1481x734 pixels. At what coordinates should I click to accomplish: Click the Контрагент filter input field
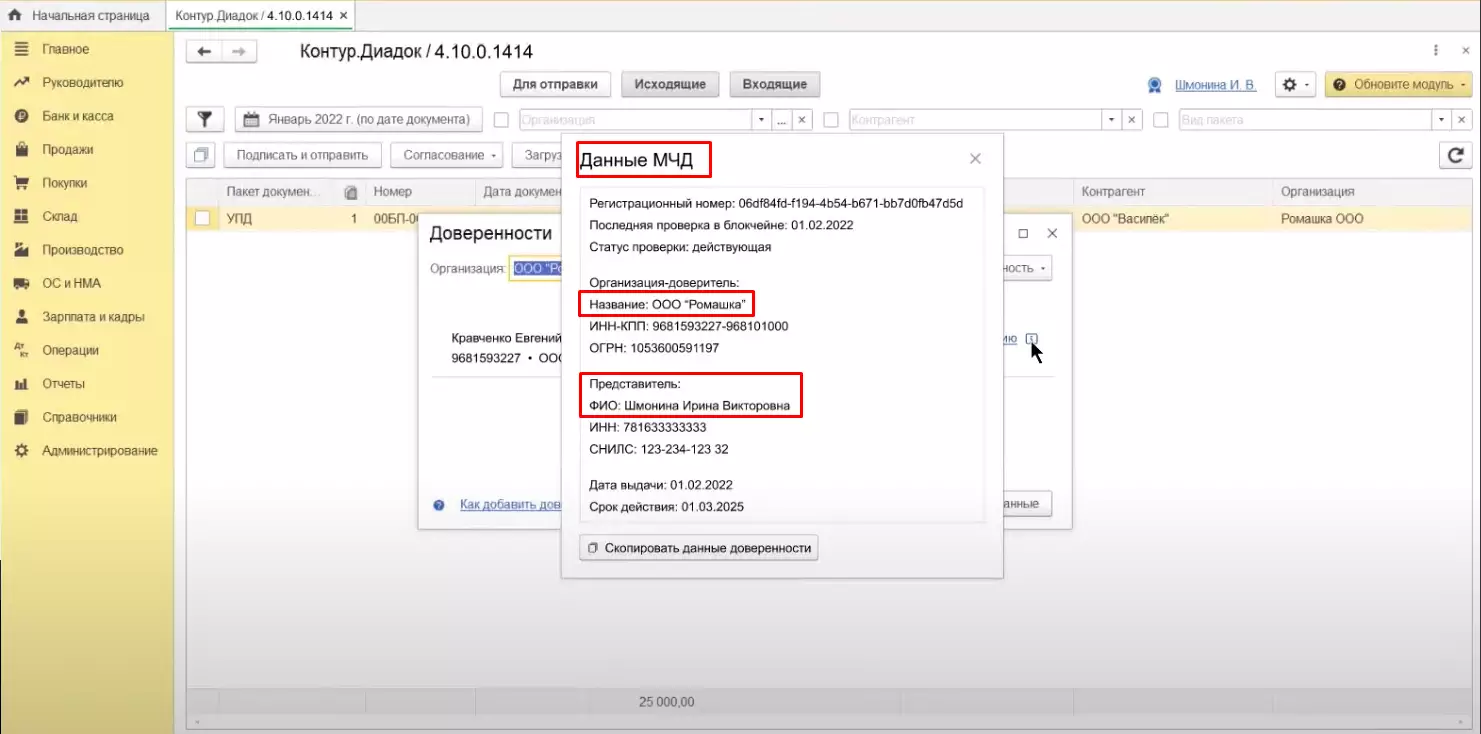(x=974, y=120)
